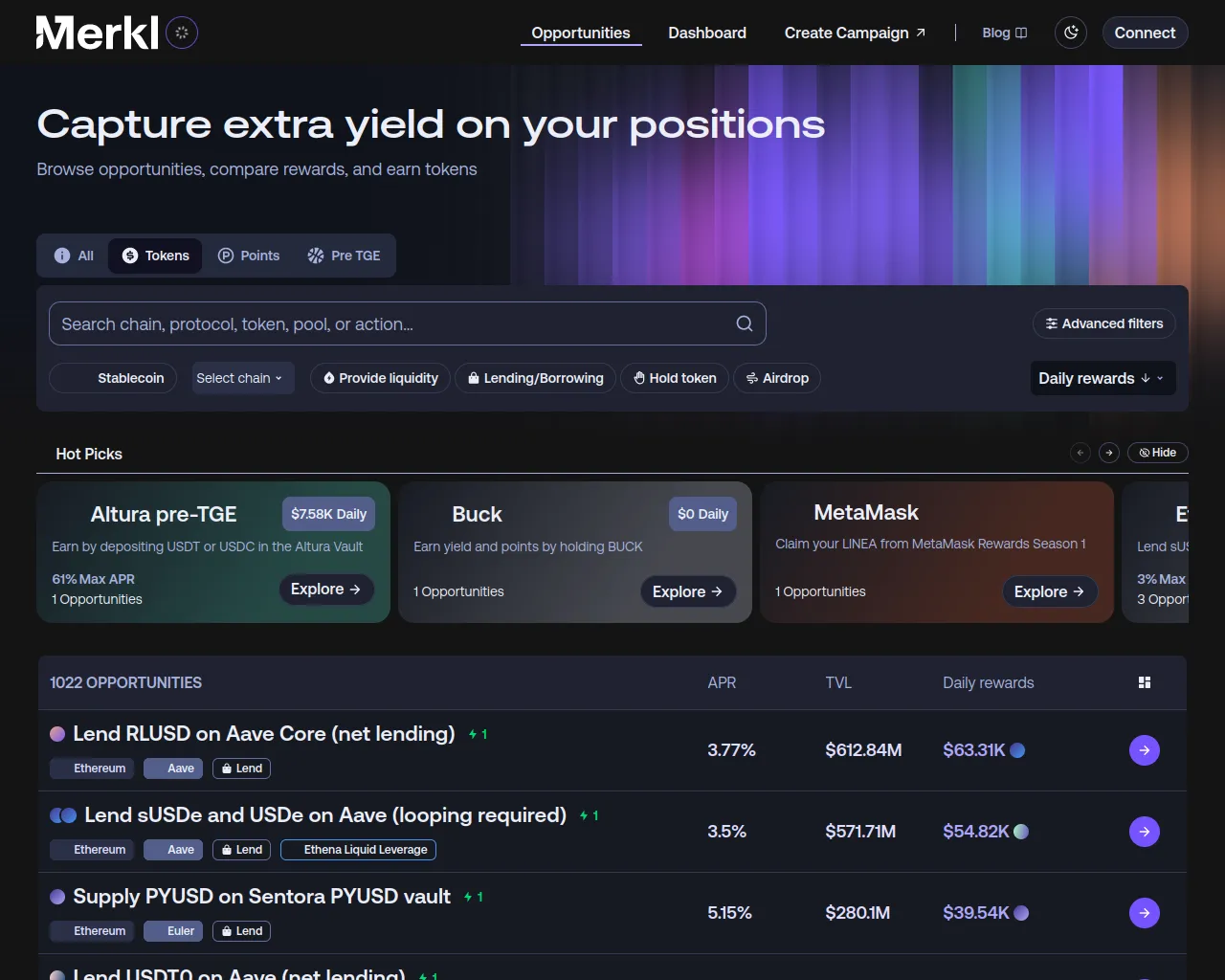Click Daily rewards column header in table
Viewport: 1225px width, 980px height.
tap(989, 682)
